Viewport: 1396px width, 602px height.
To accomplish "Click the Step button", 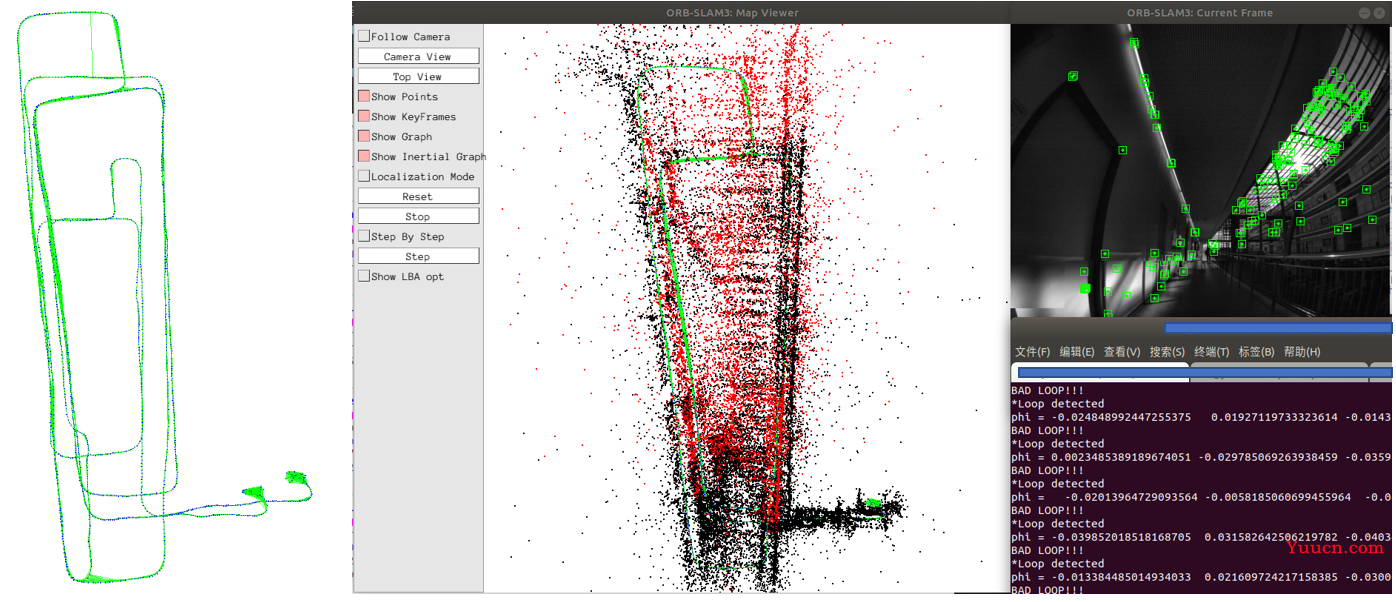I will click(418, 257).
